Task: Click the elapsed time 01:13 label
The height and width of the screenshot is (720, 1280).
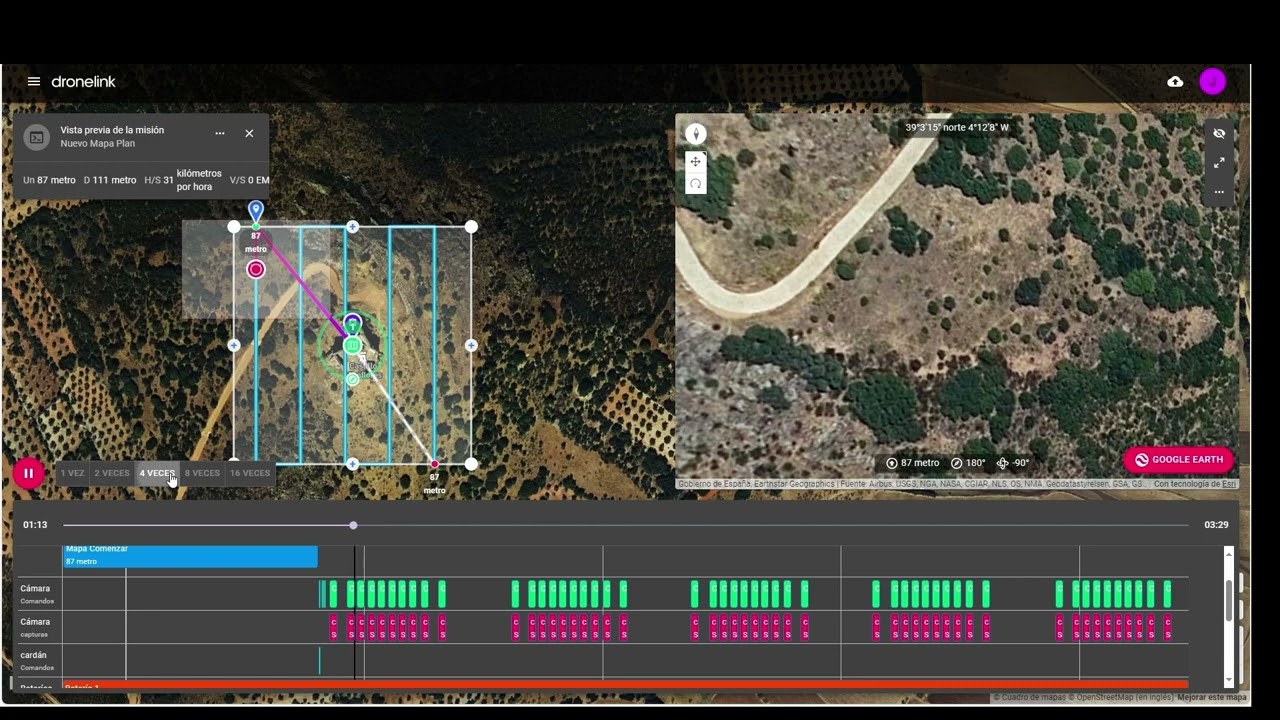Action: click(x=35, y=525)
